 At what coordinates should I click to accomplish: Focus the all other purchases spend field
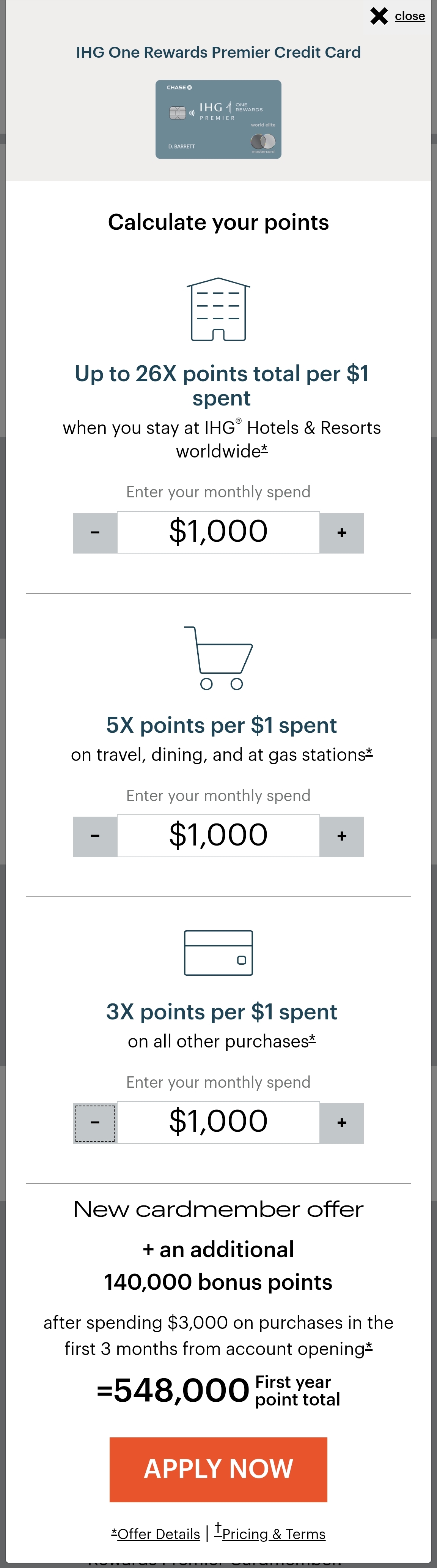(218, 1122)
